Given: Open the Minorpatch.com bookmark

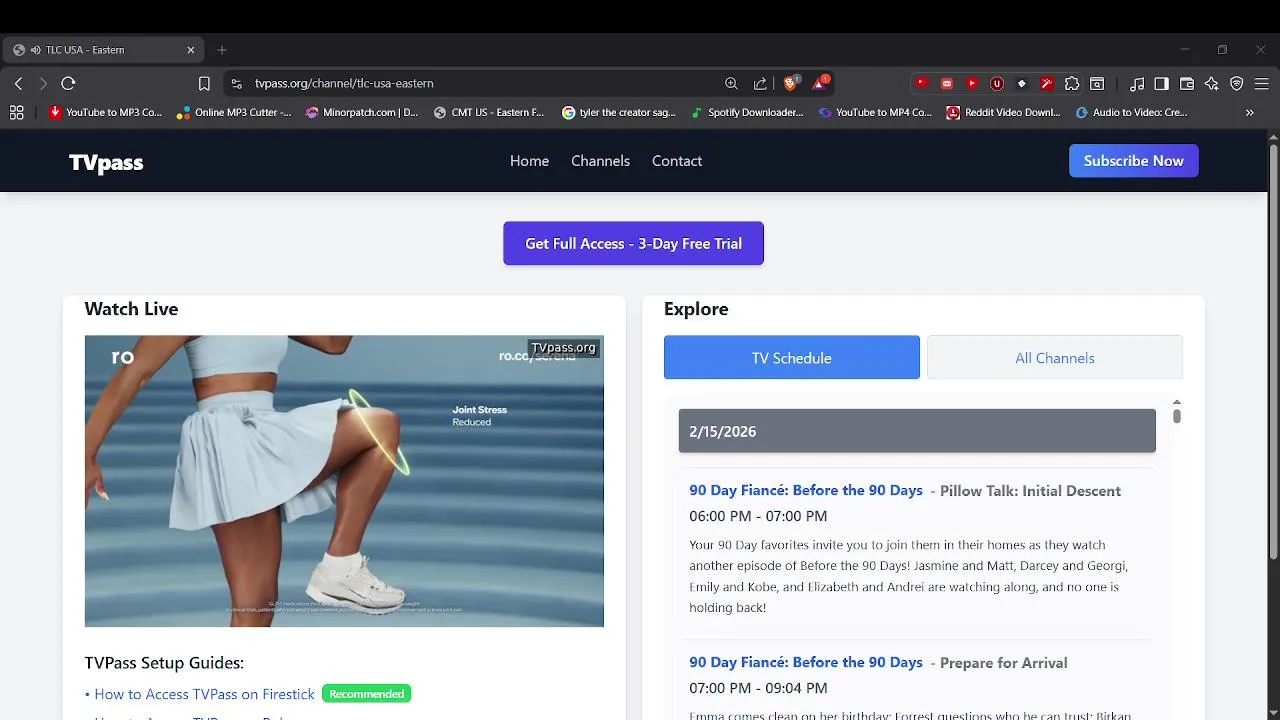Looking at the screenshot, I should click(x=362, y=113).
